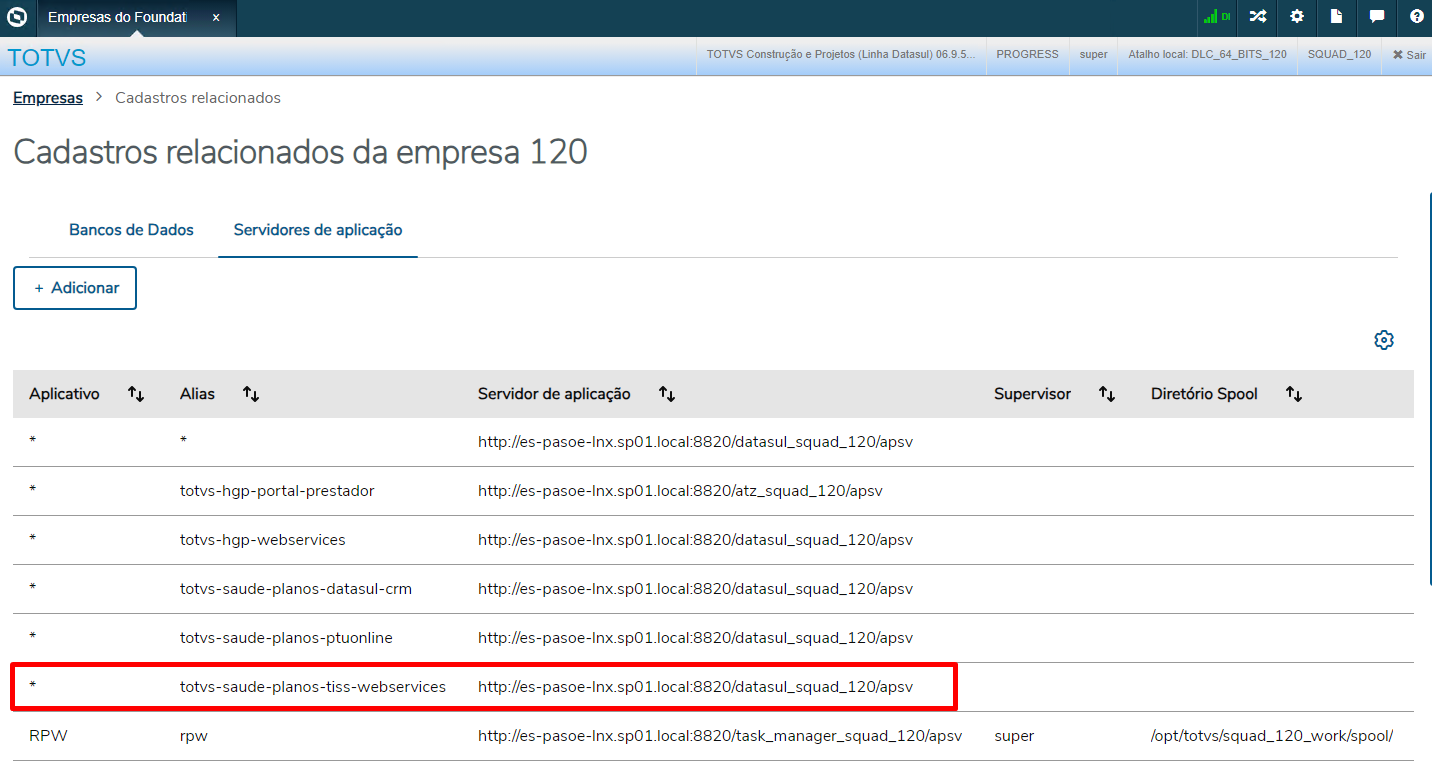Select alias totvs-hgp-portal-prestador
This screenshot has width=1432, height=767.
pyautogui.click(x=277, y=491)
